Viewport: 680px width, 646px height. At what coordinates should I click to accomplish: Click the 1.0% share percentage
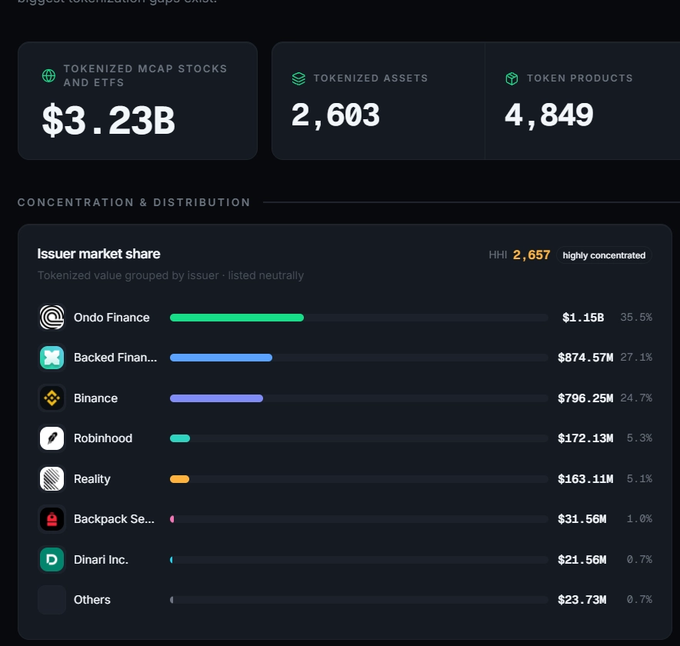[x=639, y=519]
